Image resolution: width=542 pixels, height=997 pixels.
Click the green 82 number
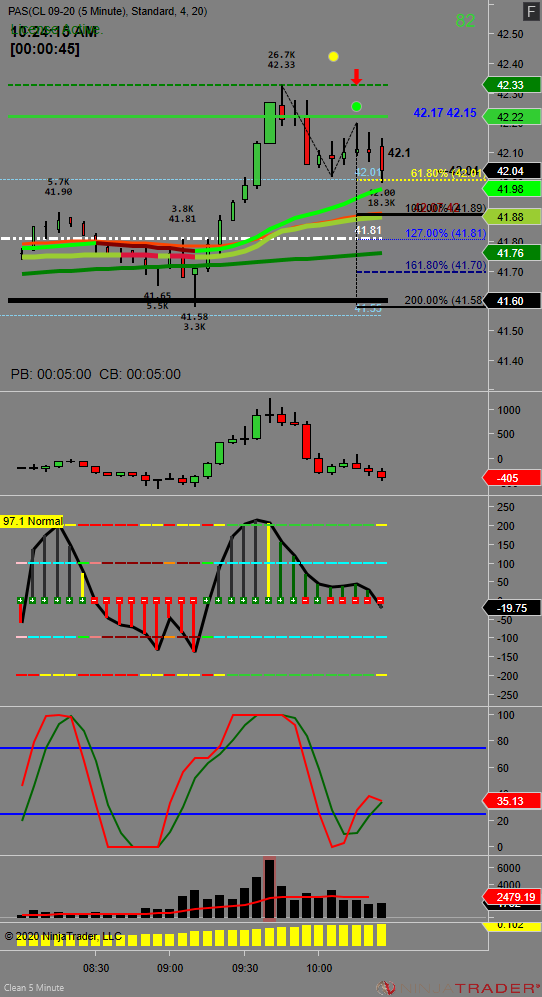466,21
